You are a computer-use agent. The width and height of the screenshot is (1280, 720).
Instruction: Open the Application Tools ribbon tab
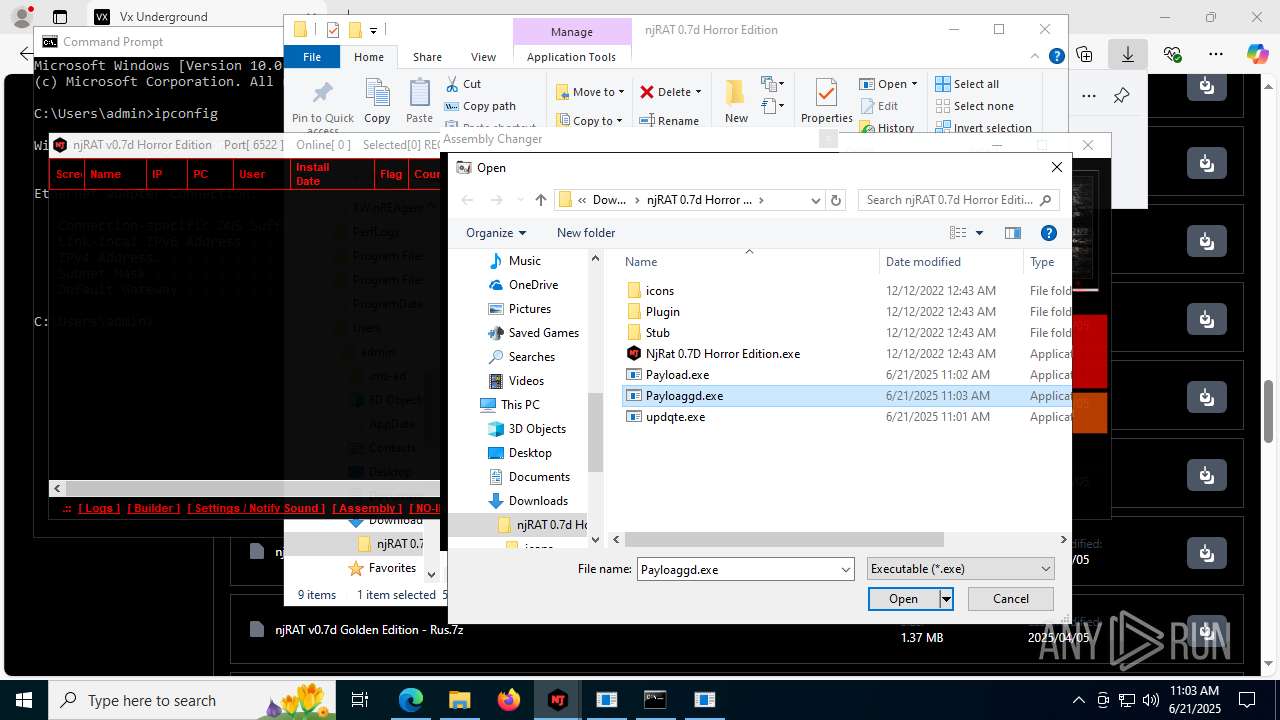point(571,57)
